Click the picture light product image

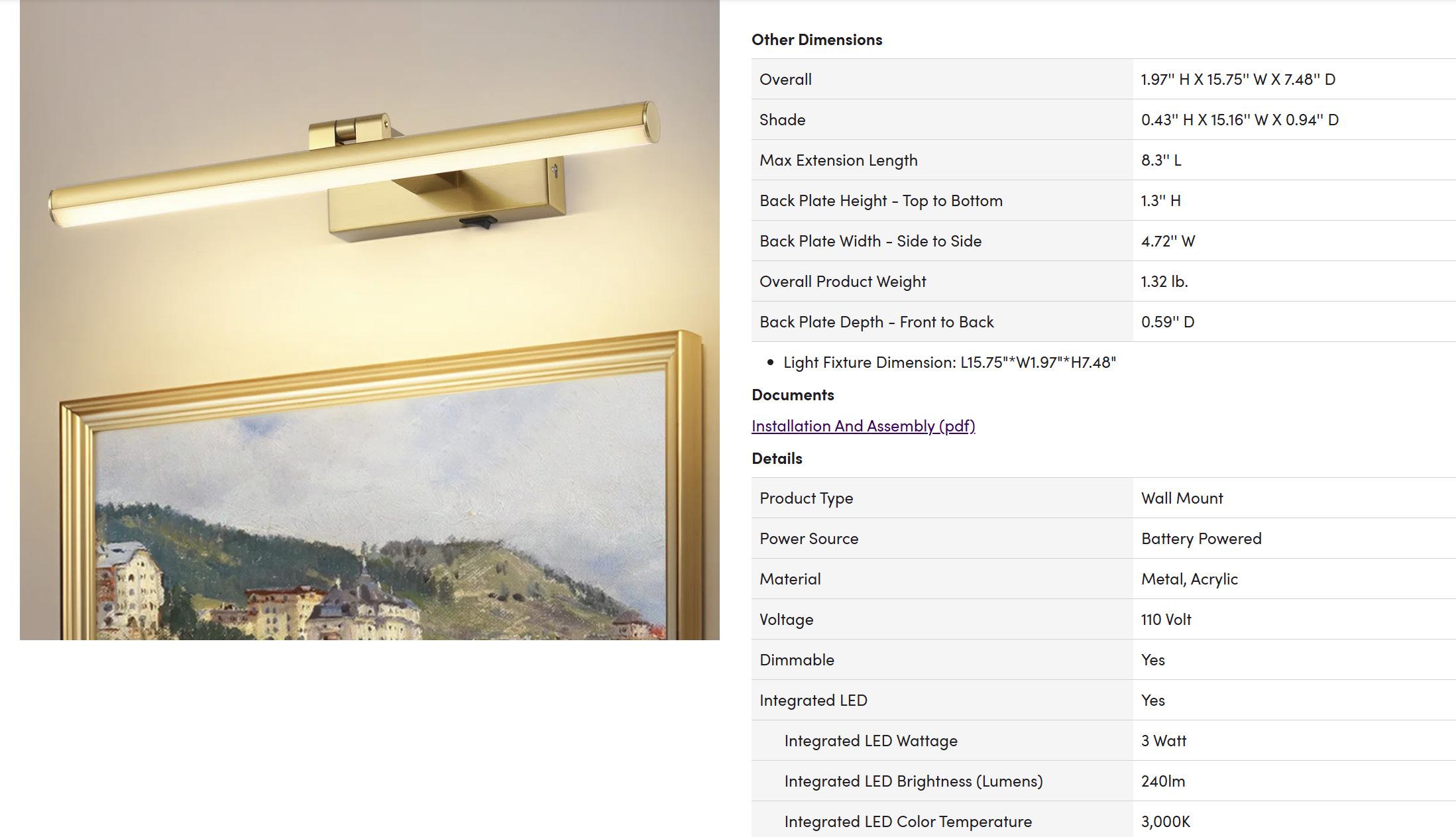pyautogui.click(x=370, y=320)
